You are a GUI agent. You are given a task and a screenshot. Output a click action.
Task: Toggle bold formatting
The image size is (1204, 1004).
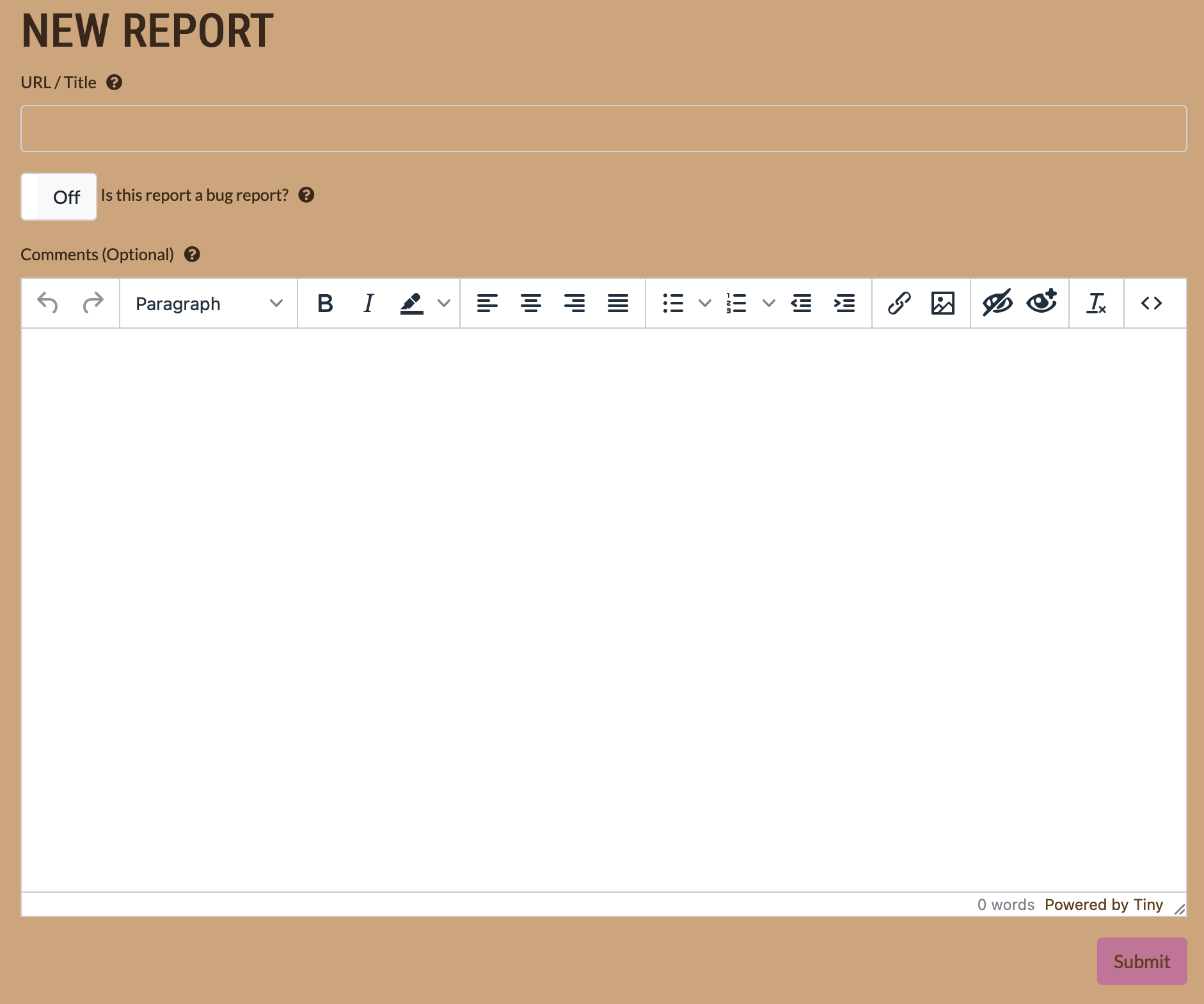[x=325, y=303]
